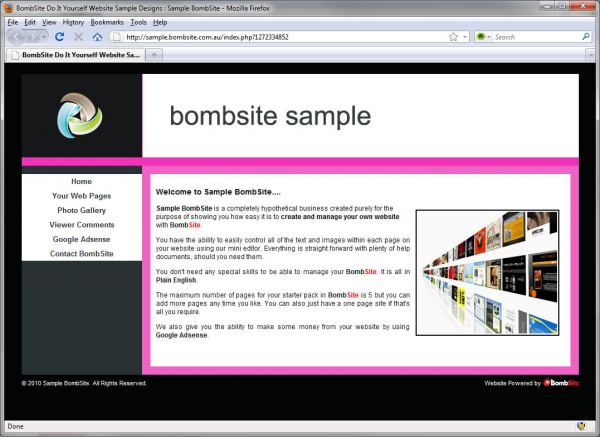Open the File menu

pos(13,22)
